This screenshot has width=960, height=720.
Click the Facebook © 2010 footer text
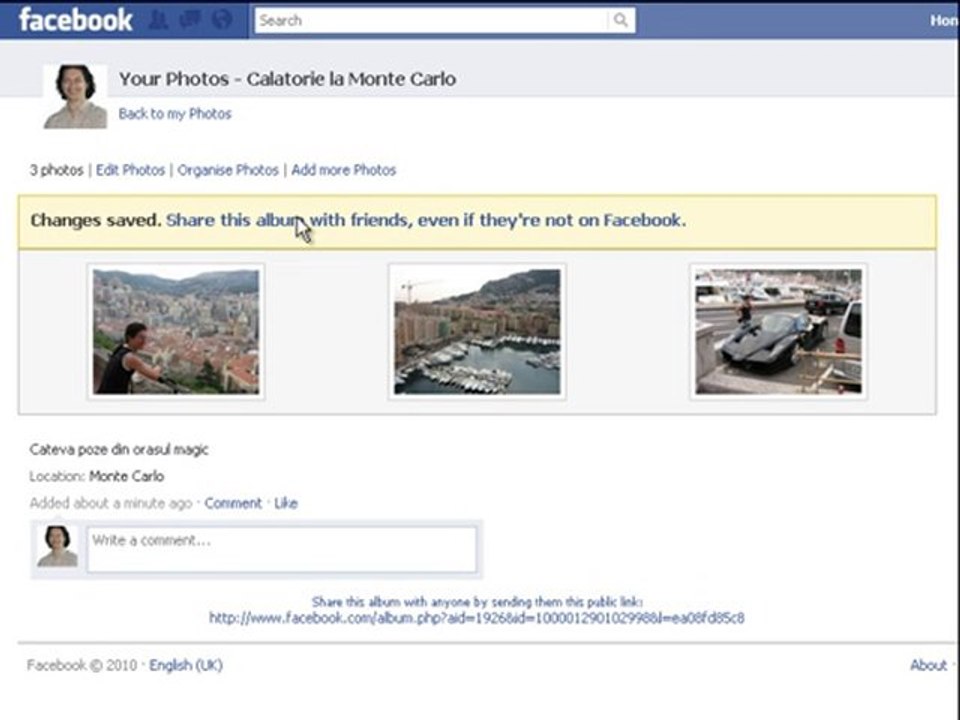click(x=82, y=665)
